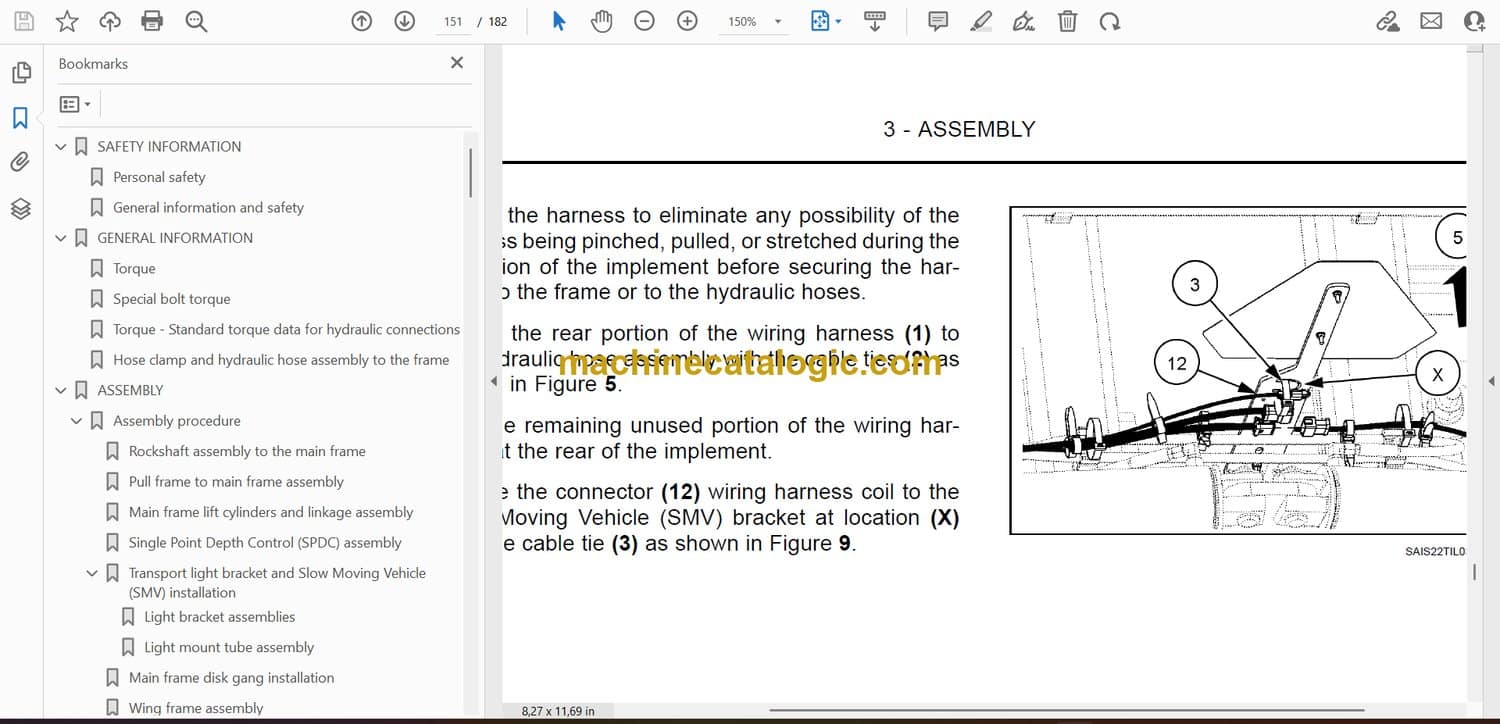Collapse the SAFETY INFORMATION bookmark group
Screen dimensions: 1500x724
click(61, 147)
